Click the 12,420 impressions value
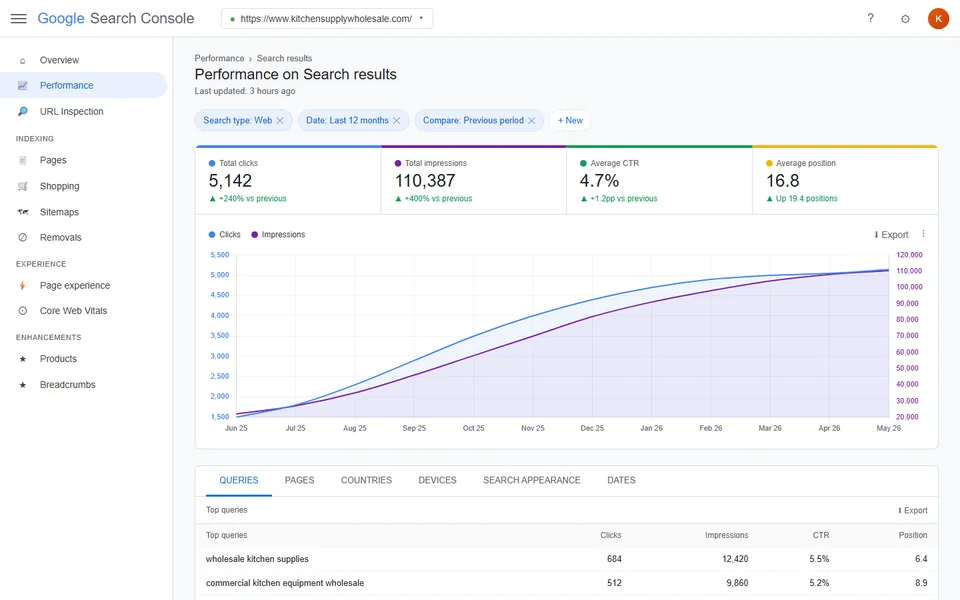Screen dimensions: 960x600 click(735, 559)
